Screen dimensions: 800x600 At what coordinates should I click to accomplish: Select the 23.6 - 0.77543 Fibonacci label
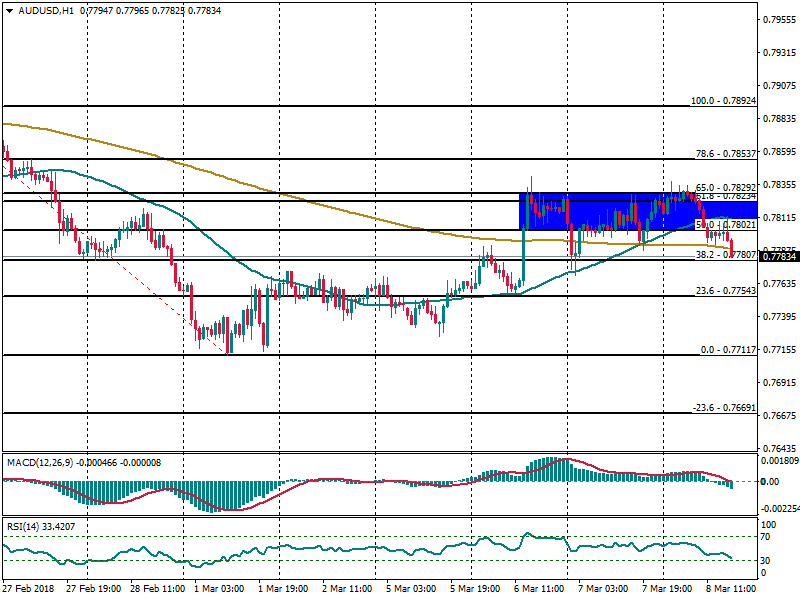pos(726,291)
